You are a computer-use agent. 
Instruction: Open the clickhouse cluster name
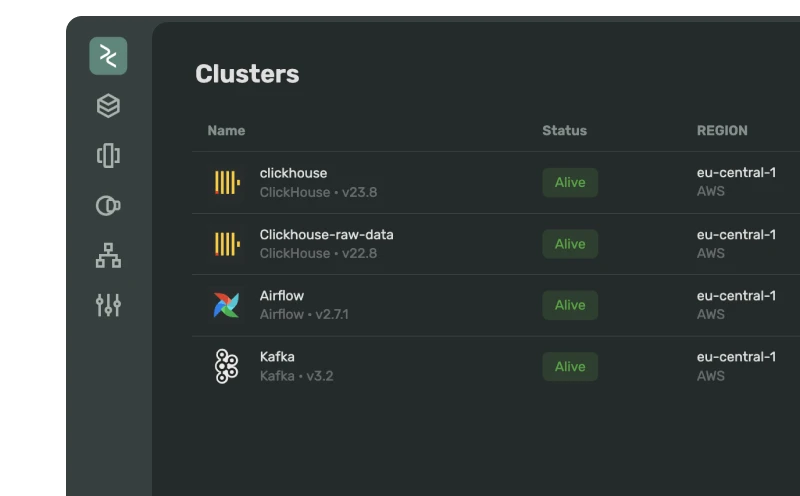pos(293,173)
